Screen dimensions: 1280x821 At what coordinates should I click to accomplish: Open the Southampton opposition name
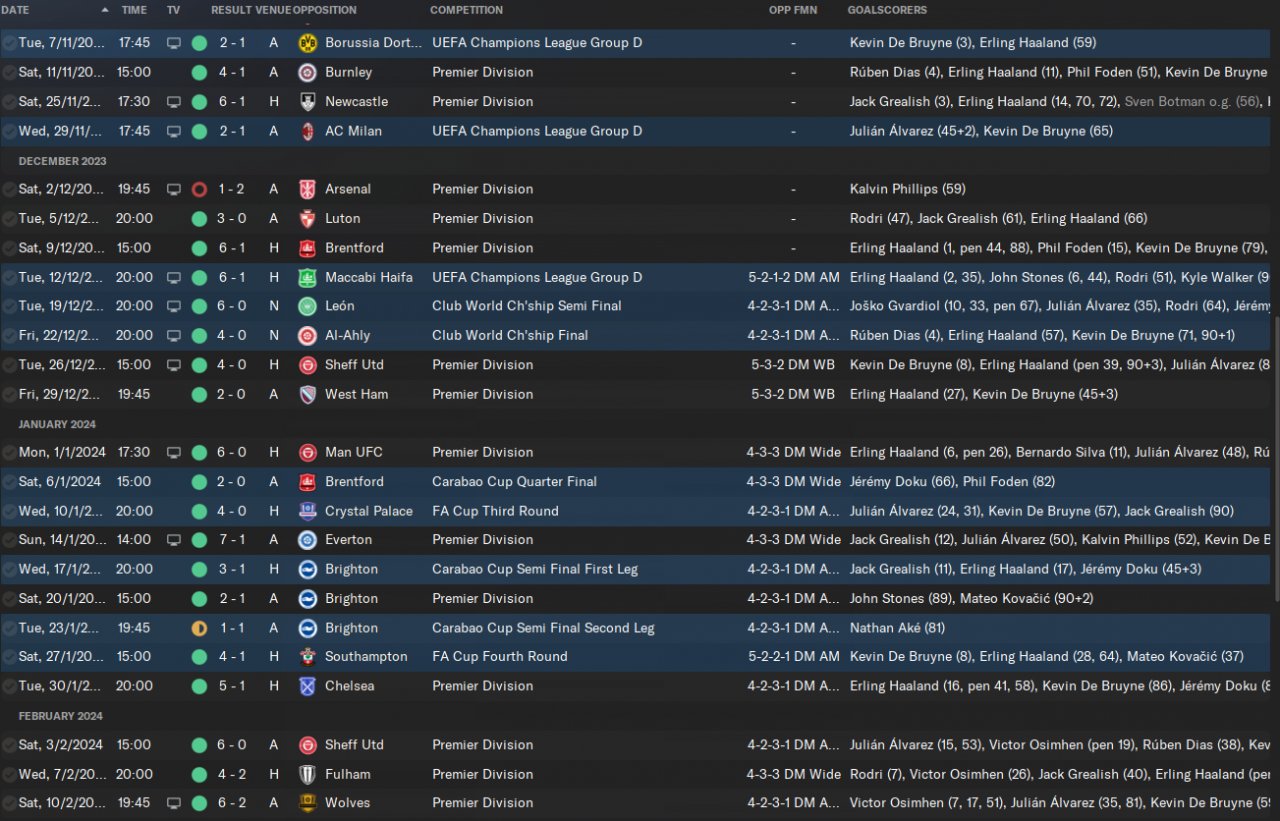pos(366,657)
